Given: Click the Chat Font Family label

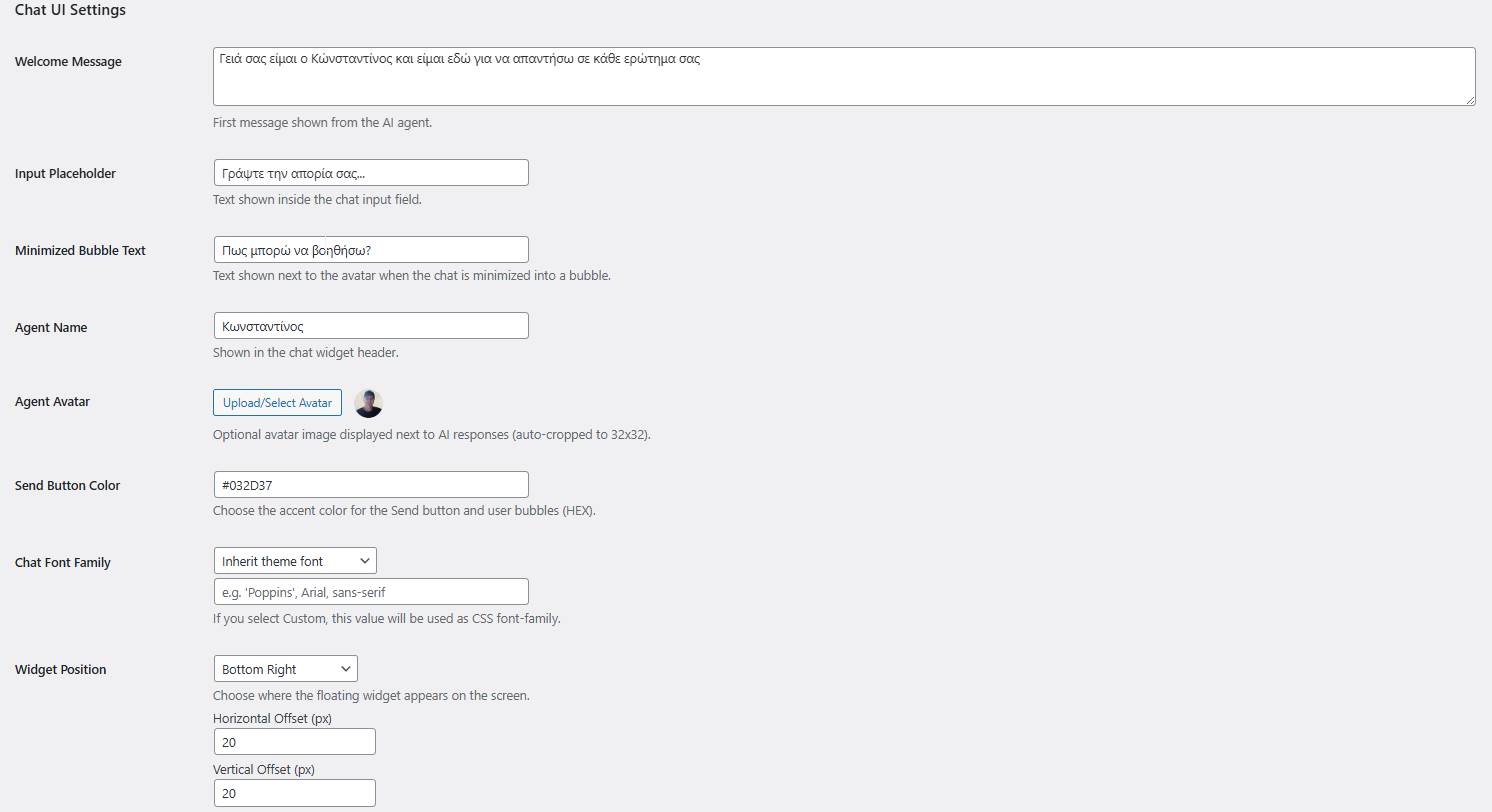Looking at the screenshot, I should pos(63,563).
